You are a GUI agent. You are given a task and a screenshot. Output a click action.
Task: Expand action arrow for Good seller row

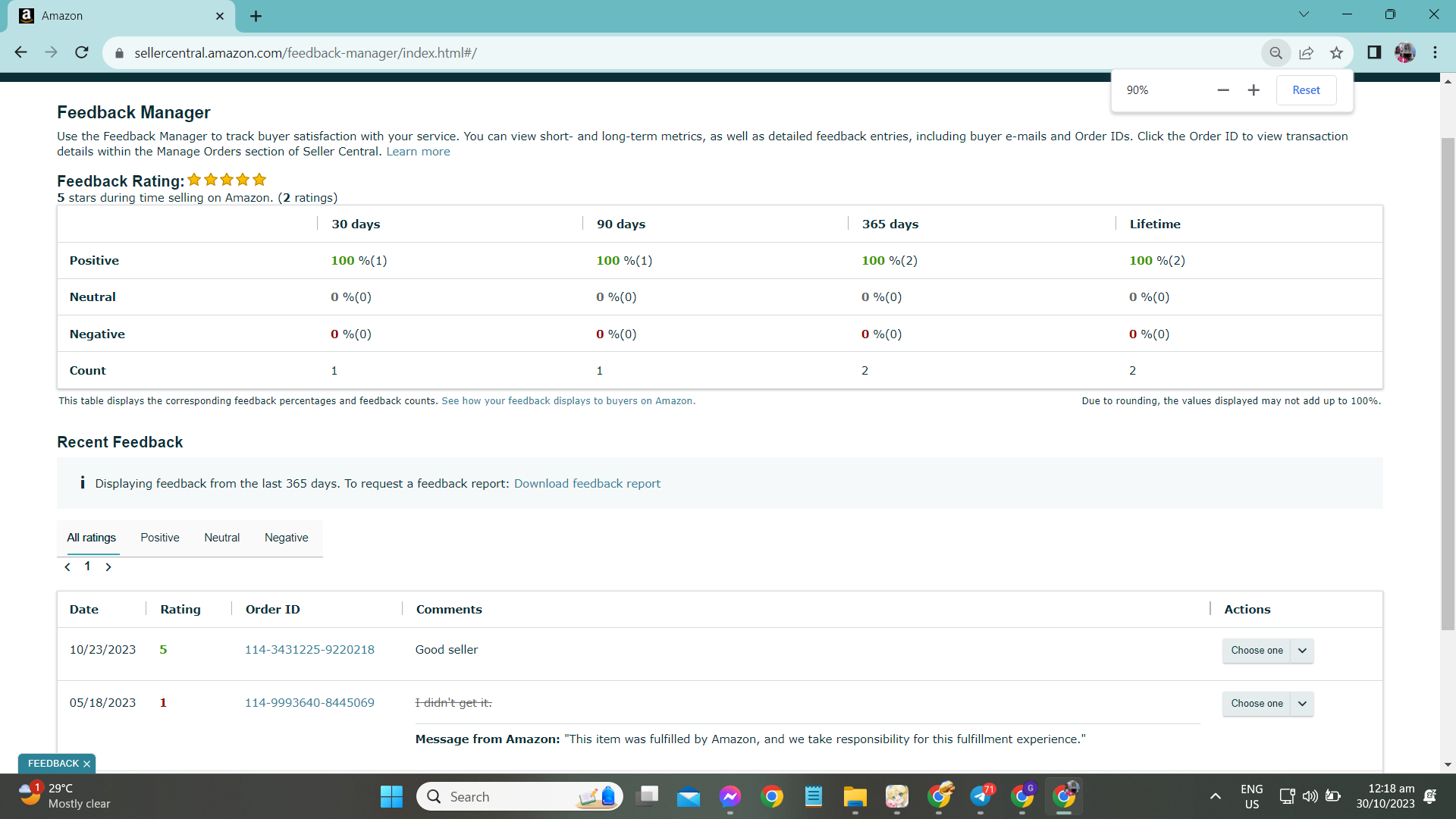coord(1302,651)
